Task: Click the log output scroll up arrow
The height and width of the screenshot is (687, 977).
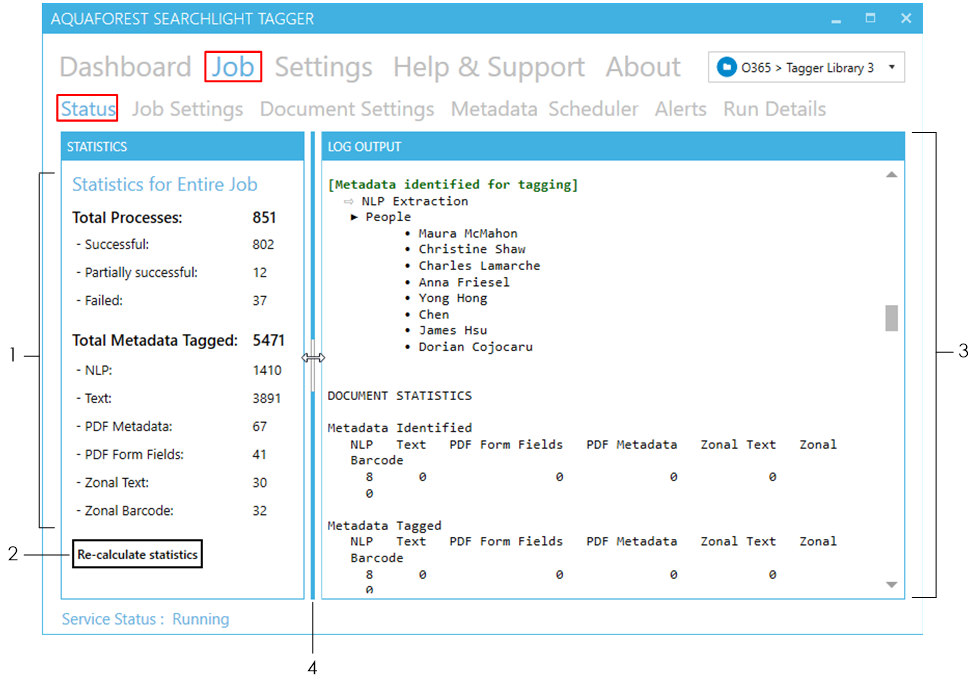Action: (892, 175)
